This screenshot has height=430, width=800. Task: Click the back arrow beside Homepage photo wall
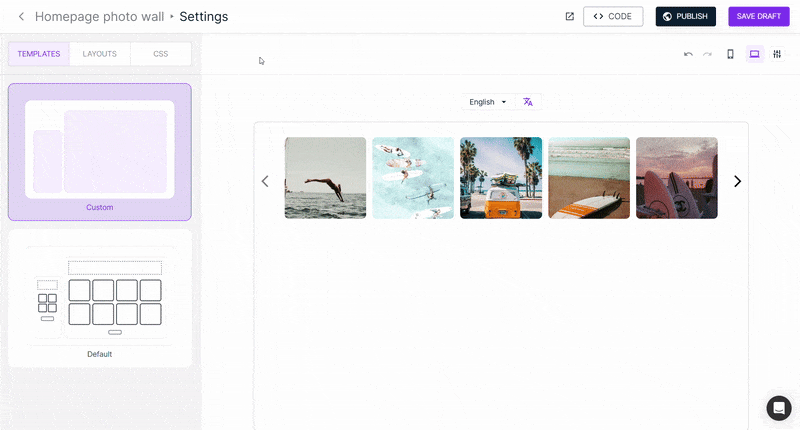tap(21, 17)
